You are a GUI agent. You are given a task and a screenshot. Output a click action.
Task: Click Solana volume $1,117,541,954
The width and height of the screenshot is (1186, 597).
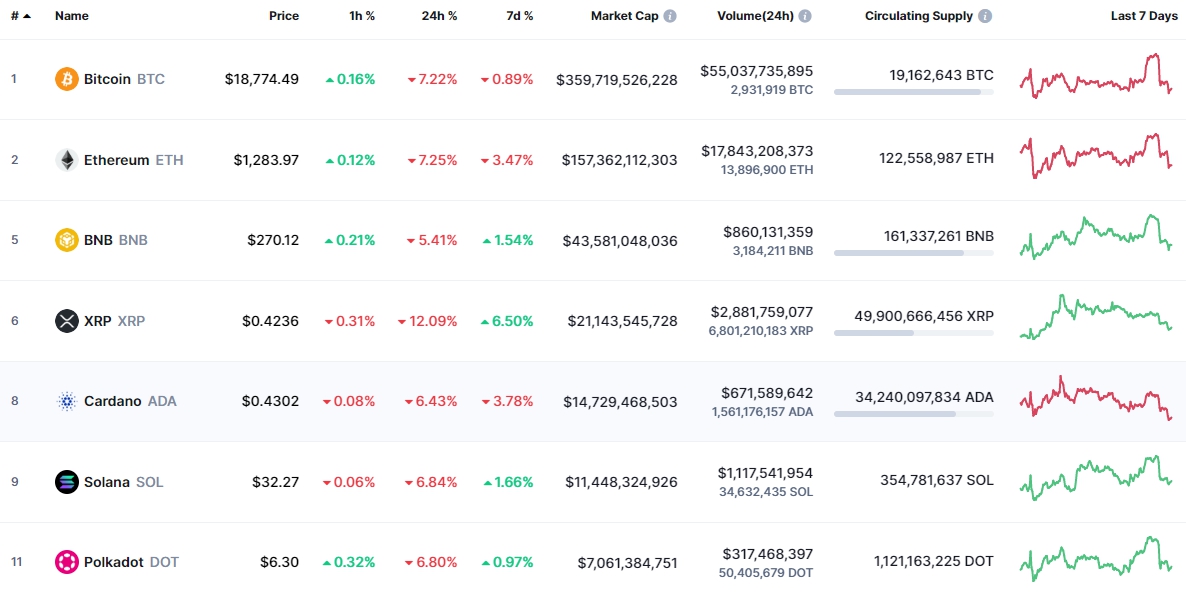tap(765, 474)
